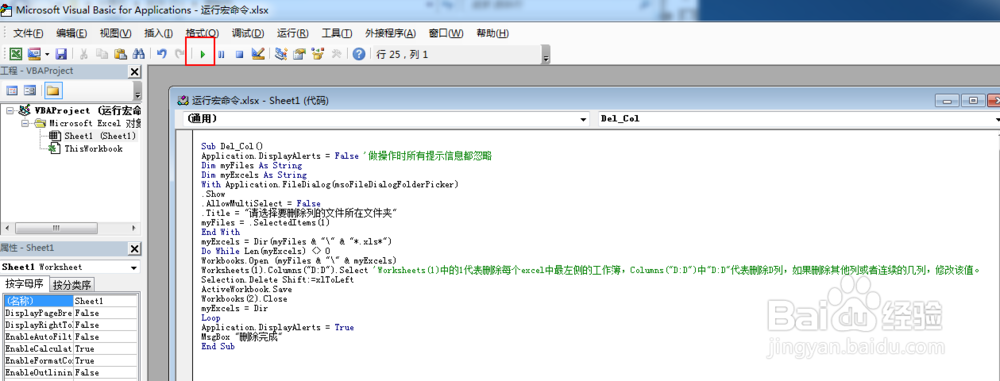
Task: Click View Code icon in project panel
Action: point(11,91)
